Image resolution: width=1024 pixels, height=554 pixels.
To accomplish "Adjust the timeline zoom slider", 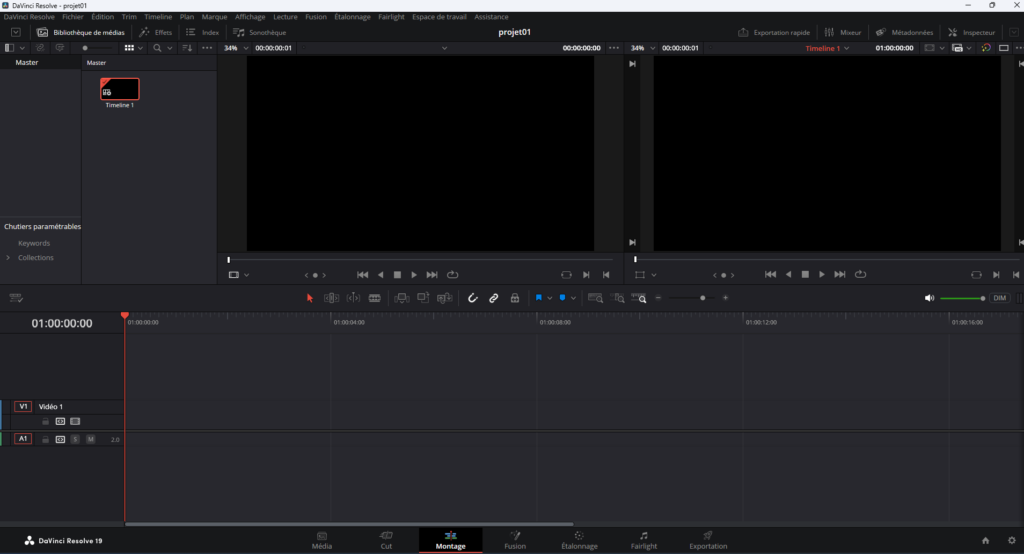I will (702, 298).
